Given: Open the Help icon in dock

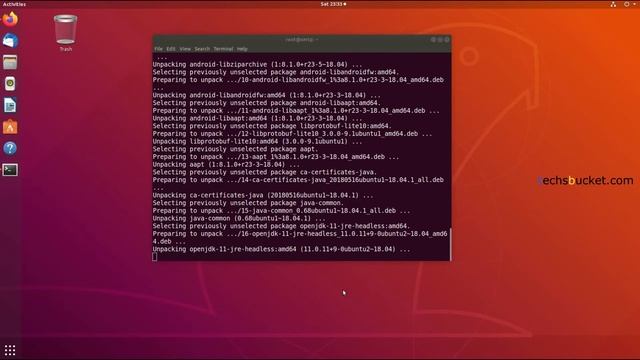Looking at the screenshot, I should [x=10, y=148].
